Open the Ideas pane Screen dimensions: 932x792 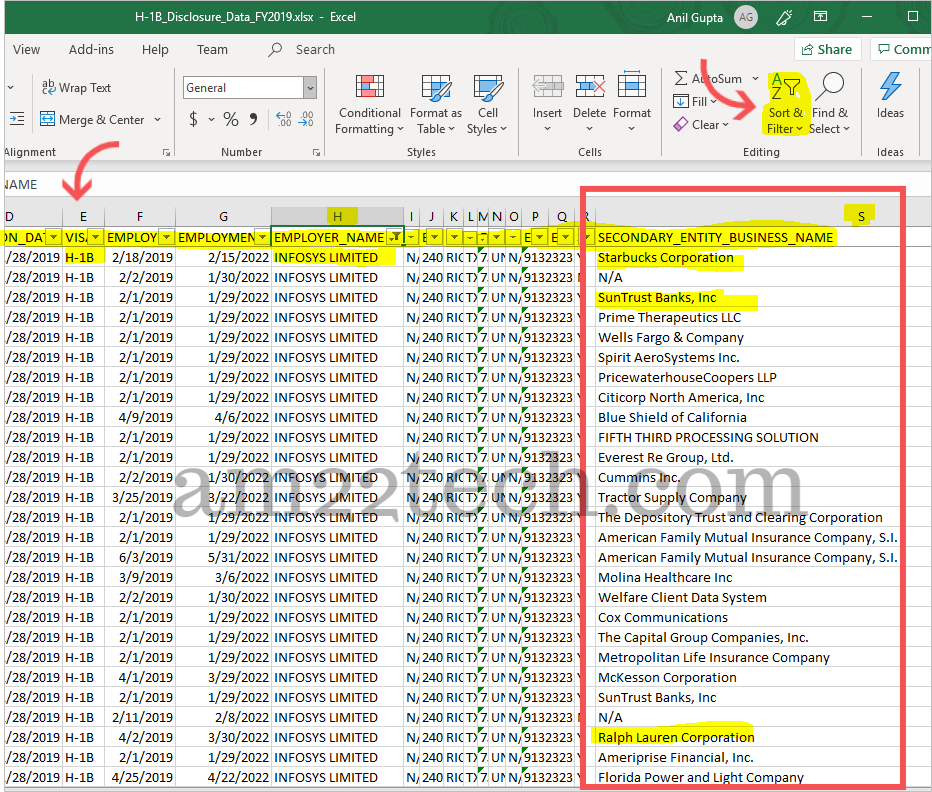pyautogui.click(x=890, y=96)
